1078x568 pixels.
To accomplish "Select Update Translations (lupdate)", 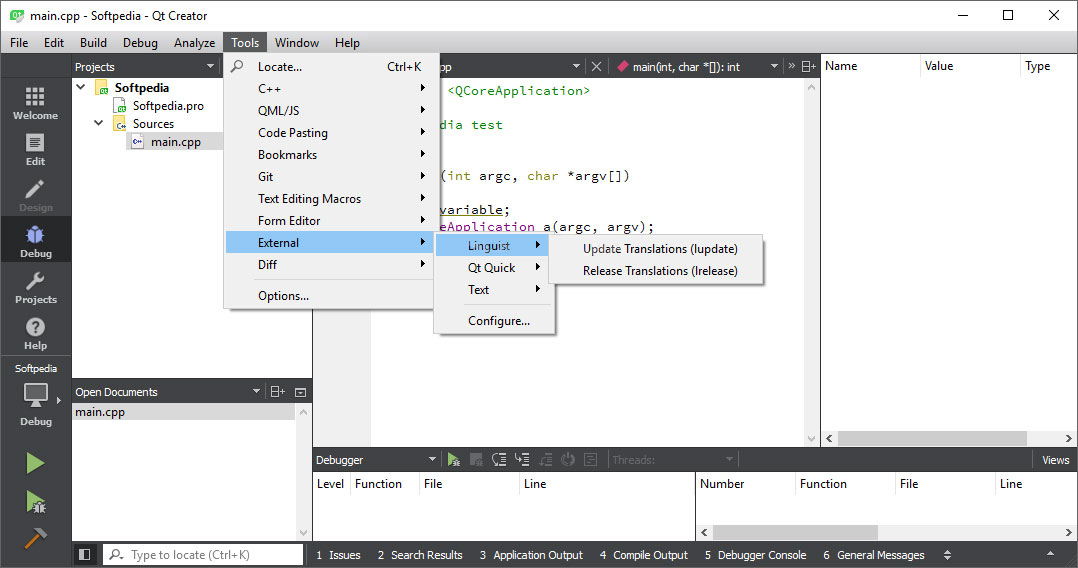I will 660,249.
